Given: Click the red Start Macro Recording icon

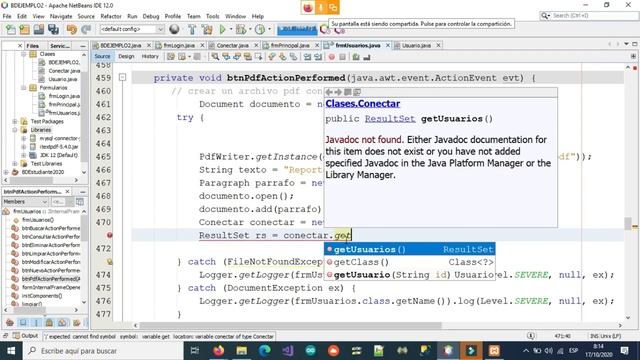Looking at the screenshot, I should click(331, 57).
